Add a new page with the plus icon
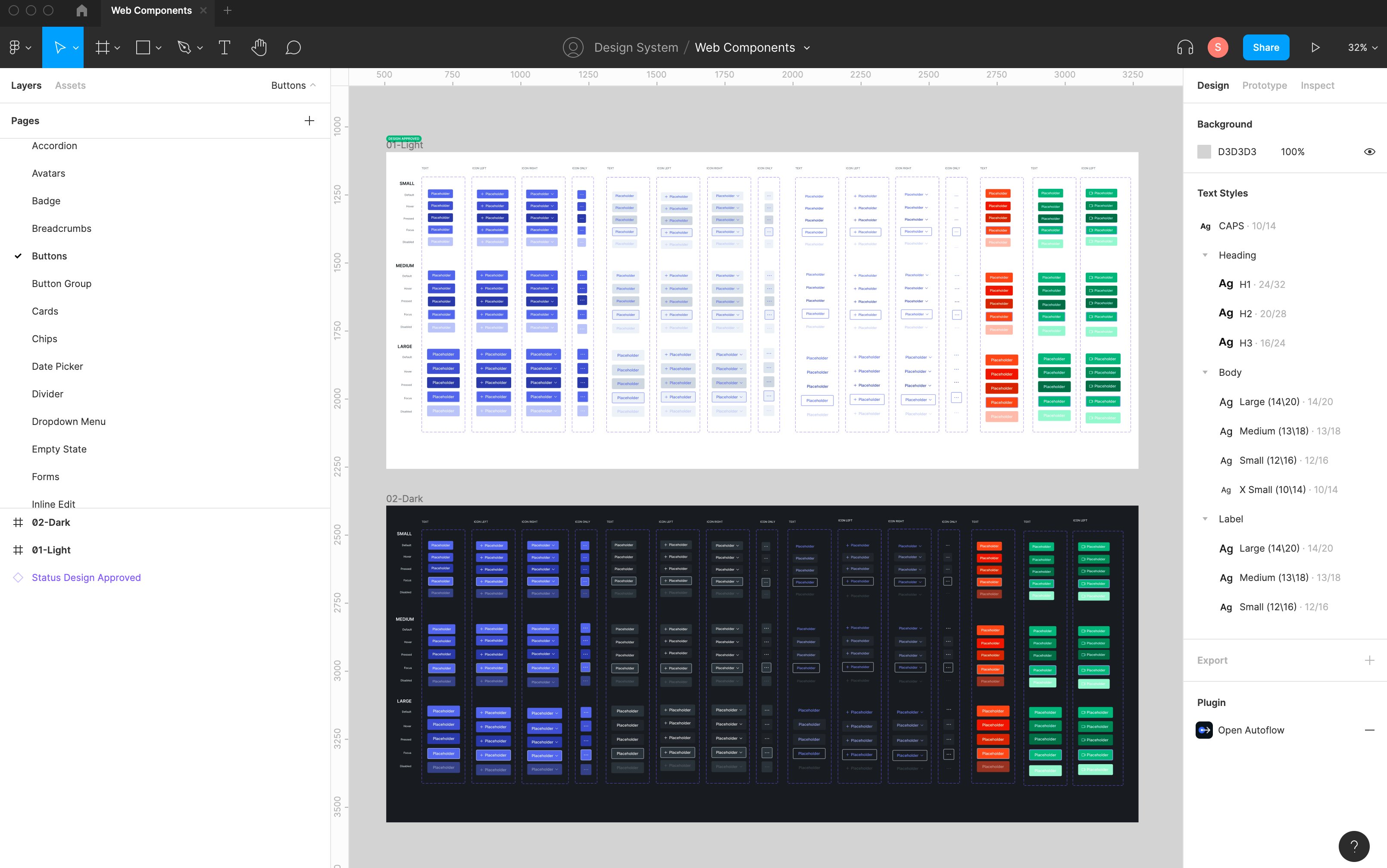Viewport: 1387px width, 868px height. coord(309,121)
